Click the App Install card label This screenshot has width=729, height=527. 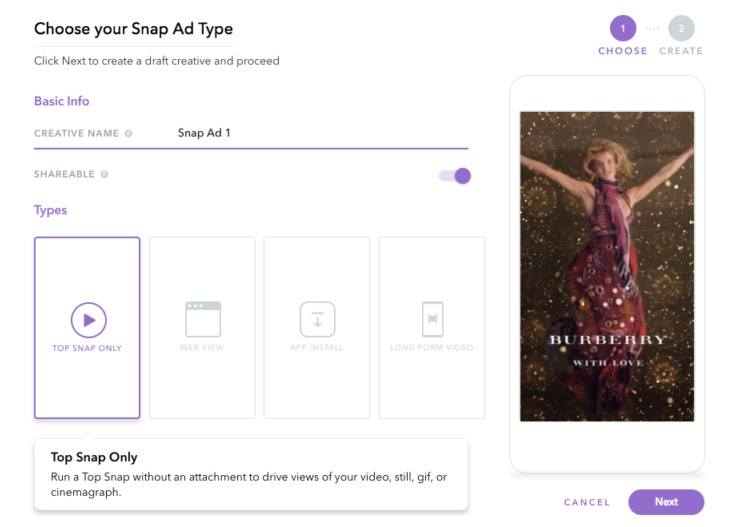pos(317,348)
